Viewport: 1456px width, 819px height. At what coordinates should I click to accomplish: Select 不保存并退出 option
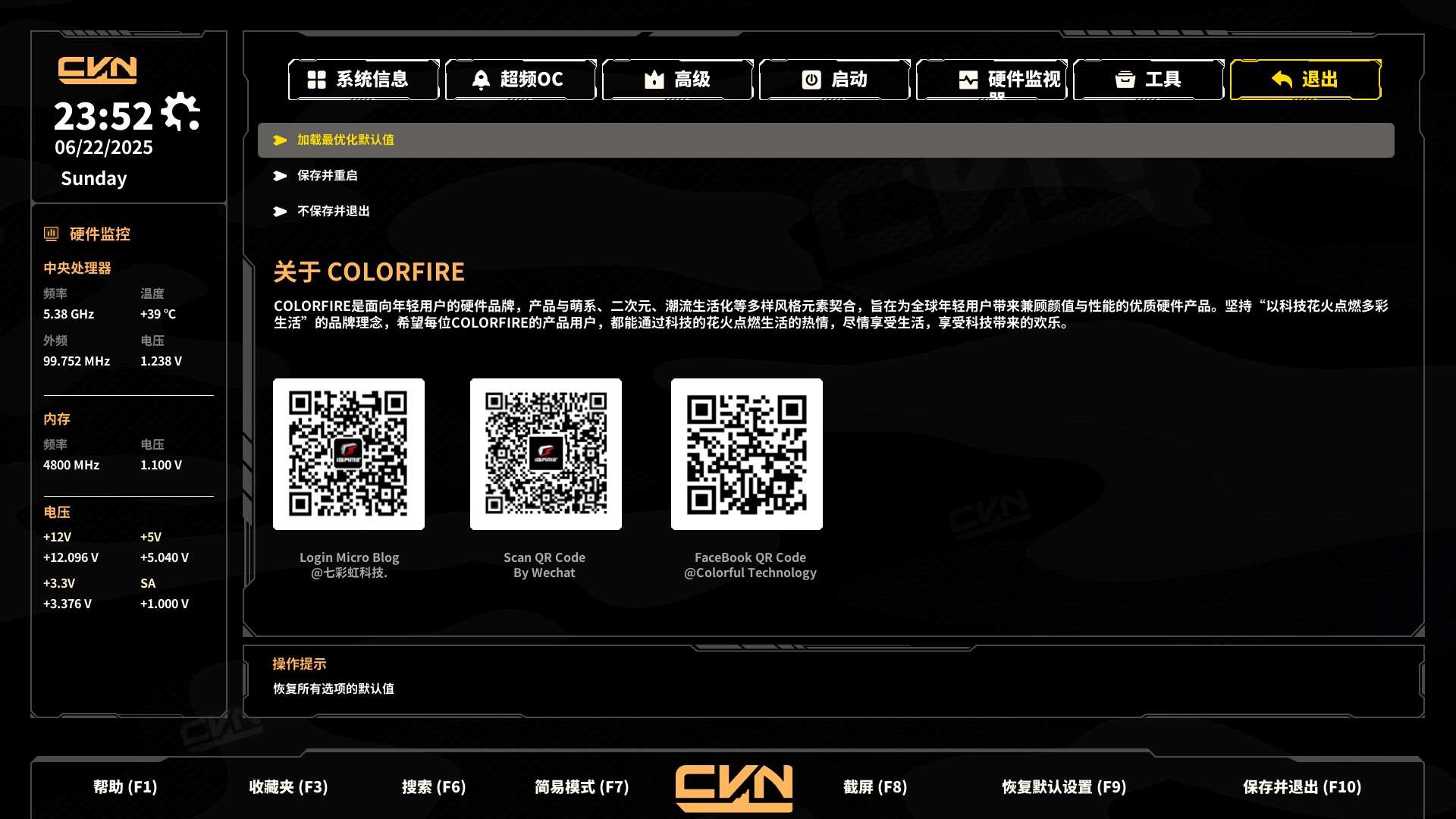click(x=333, y=212)
